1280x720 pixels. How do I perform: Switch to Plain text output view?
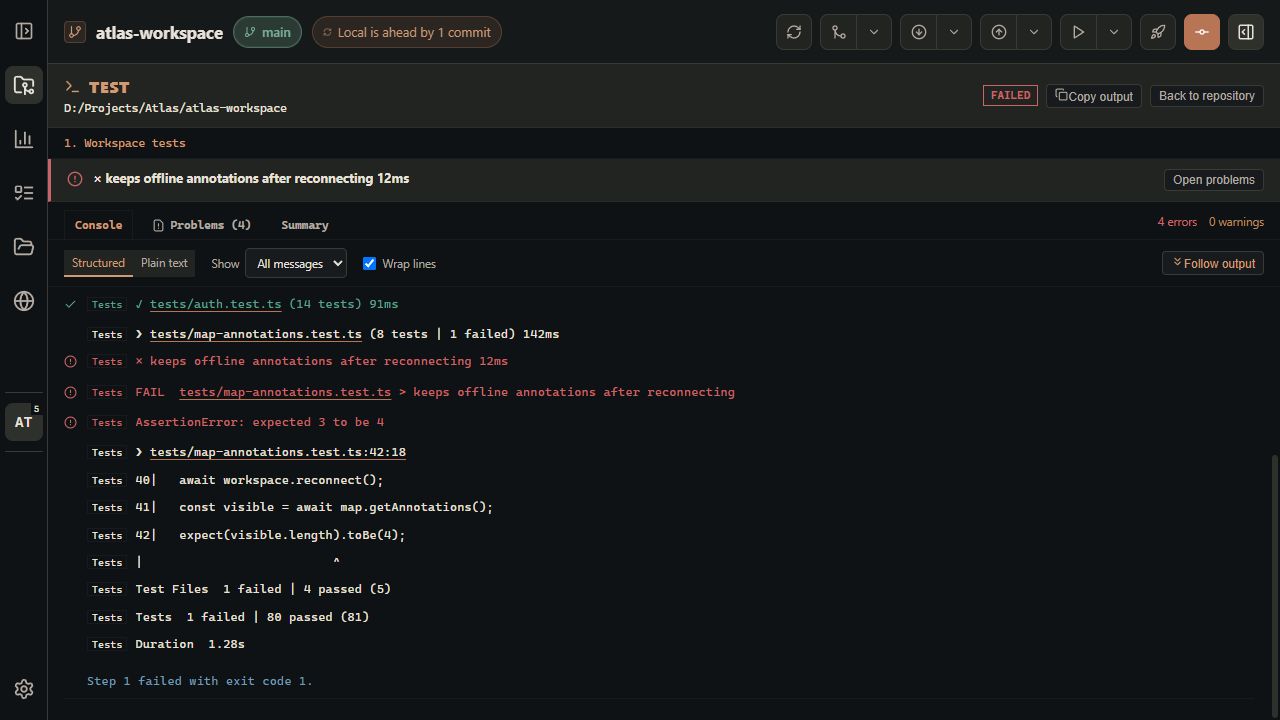[x=164, y=263]
